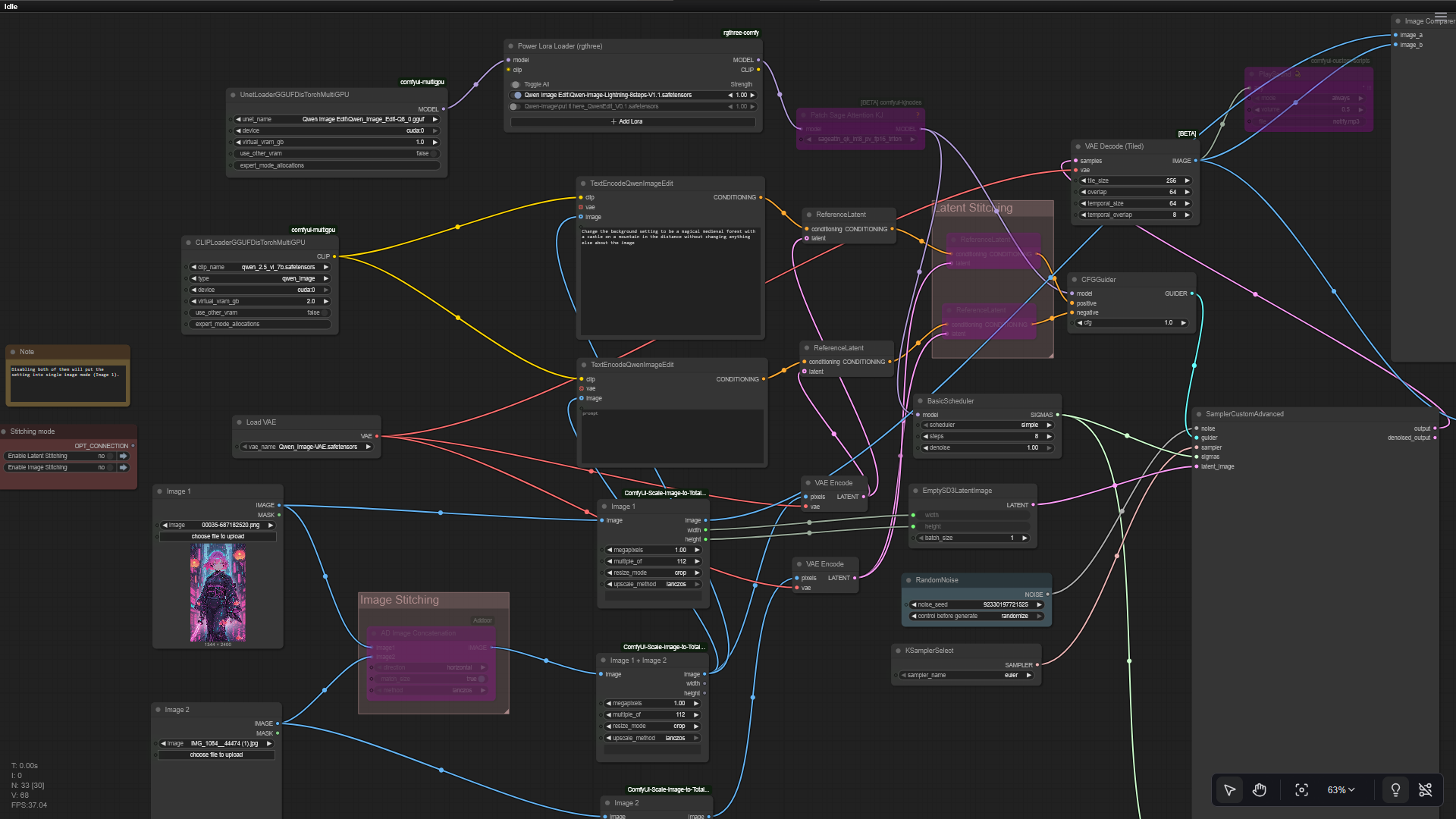1456x819 pixels.
Task: Collapse the CFGGuider node via title dot
Action: point(1075,280)
